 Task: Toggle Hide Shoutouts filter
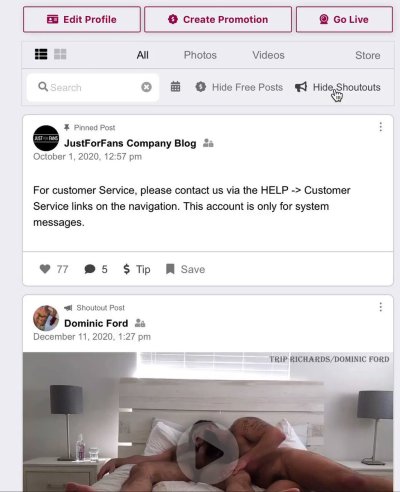(x=338, y=87)
